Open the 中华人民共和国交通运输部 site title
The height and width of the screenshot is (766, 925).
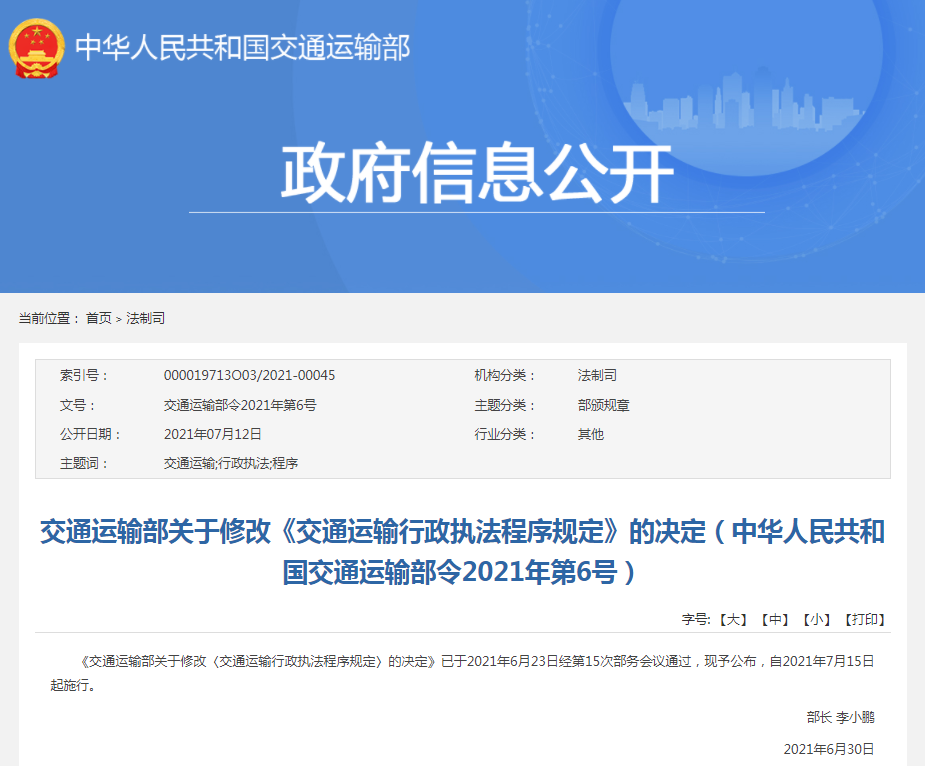pos(243,47)
